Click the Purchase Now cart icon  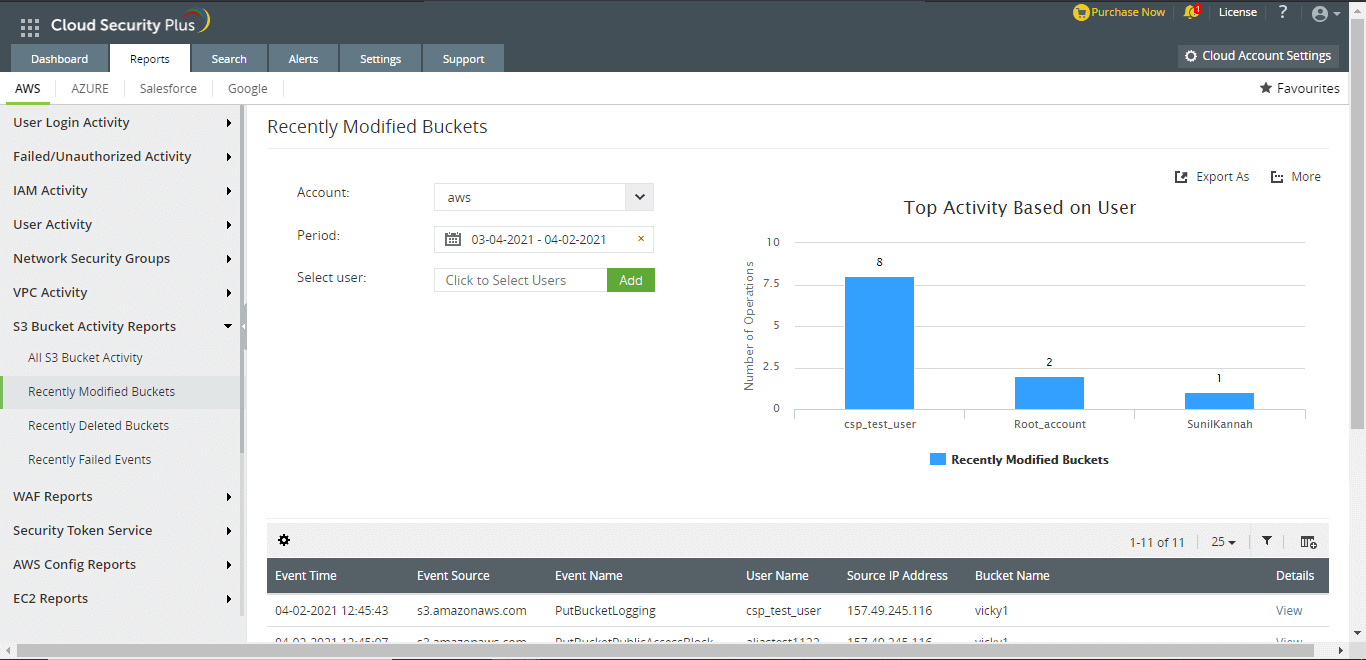point(1081,12)
